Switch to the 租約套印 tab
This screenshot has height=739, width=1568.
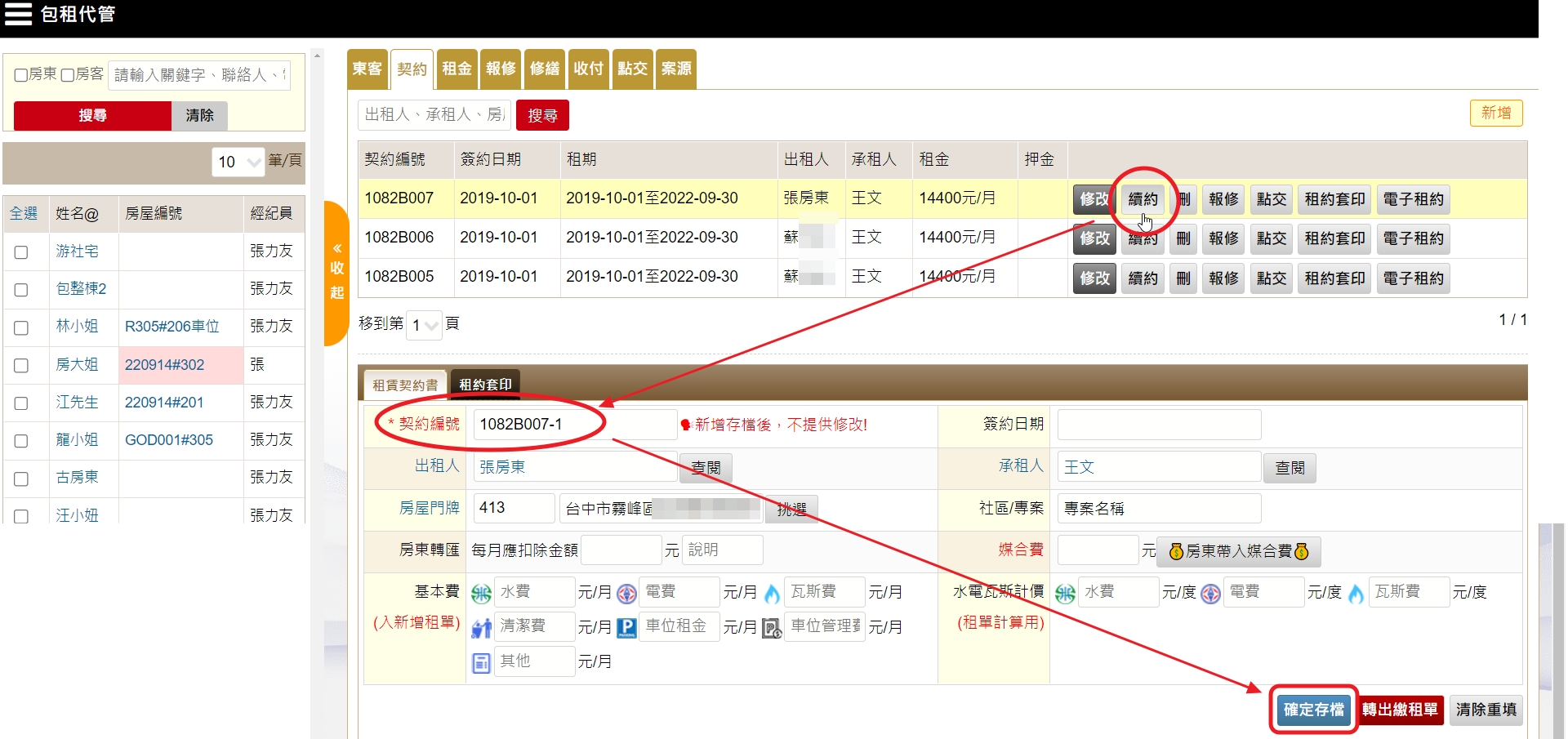(485, 385)
